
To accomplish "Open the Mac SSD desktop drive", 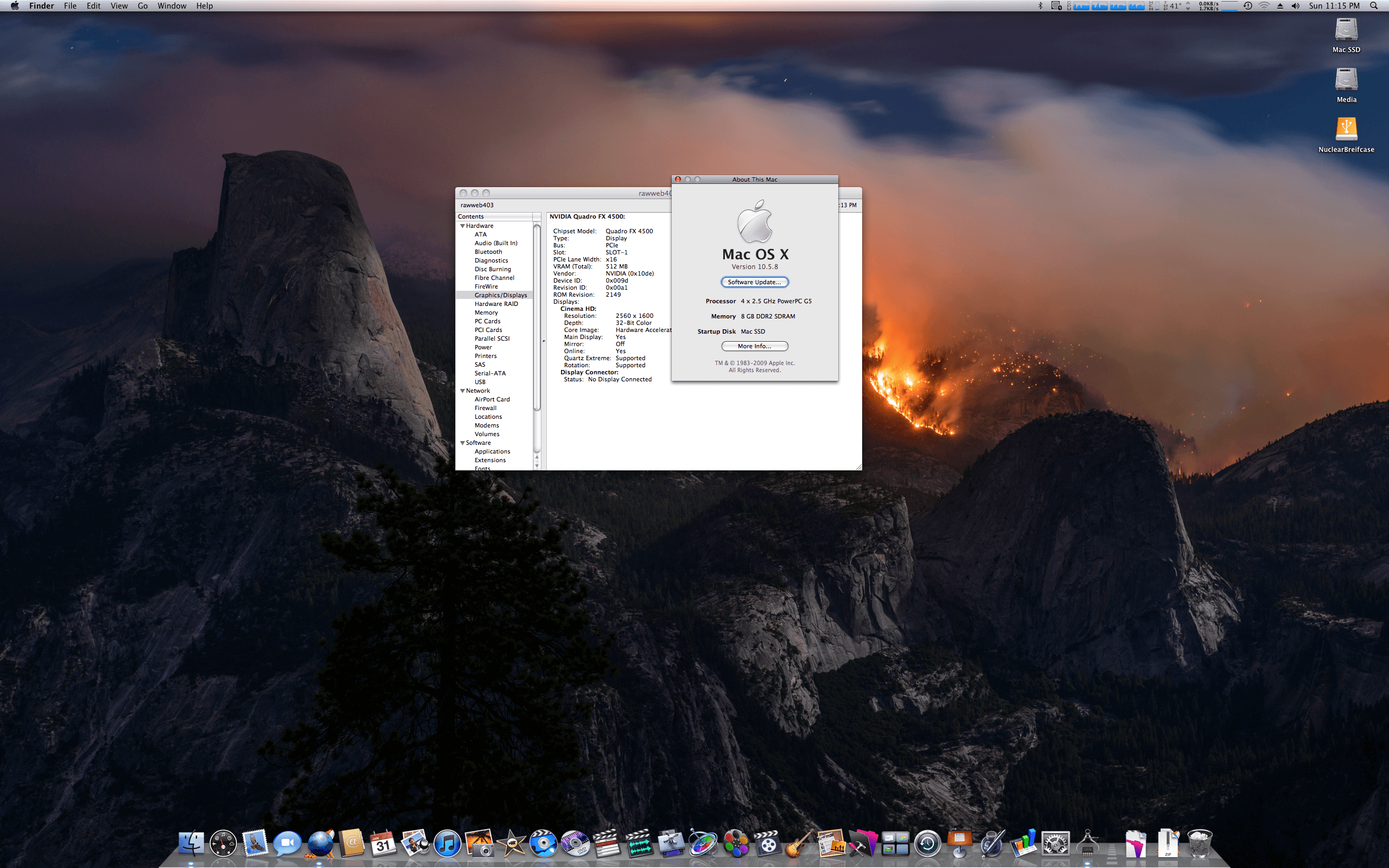I will tap(1346, 35).
